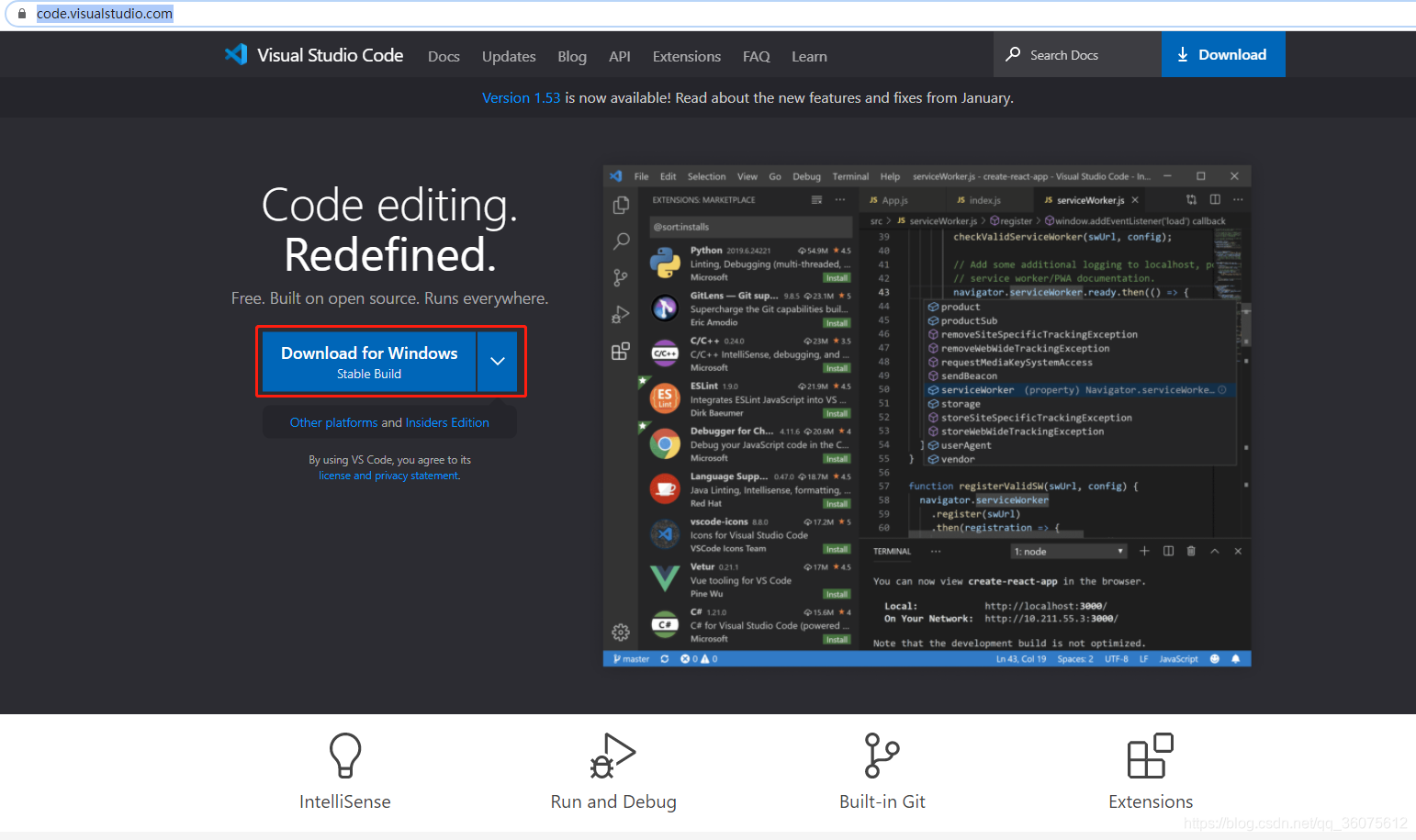Open the Terminal menu in the screenshot

coord(850,176)
